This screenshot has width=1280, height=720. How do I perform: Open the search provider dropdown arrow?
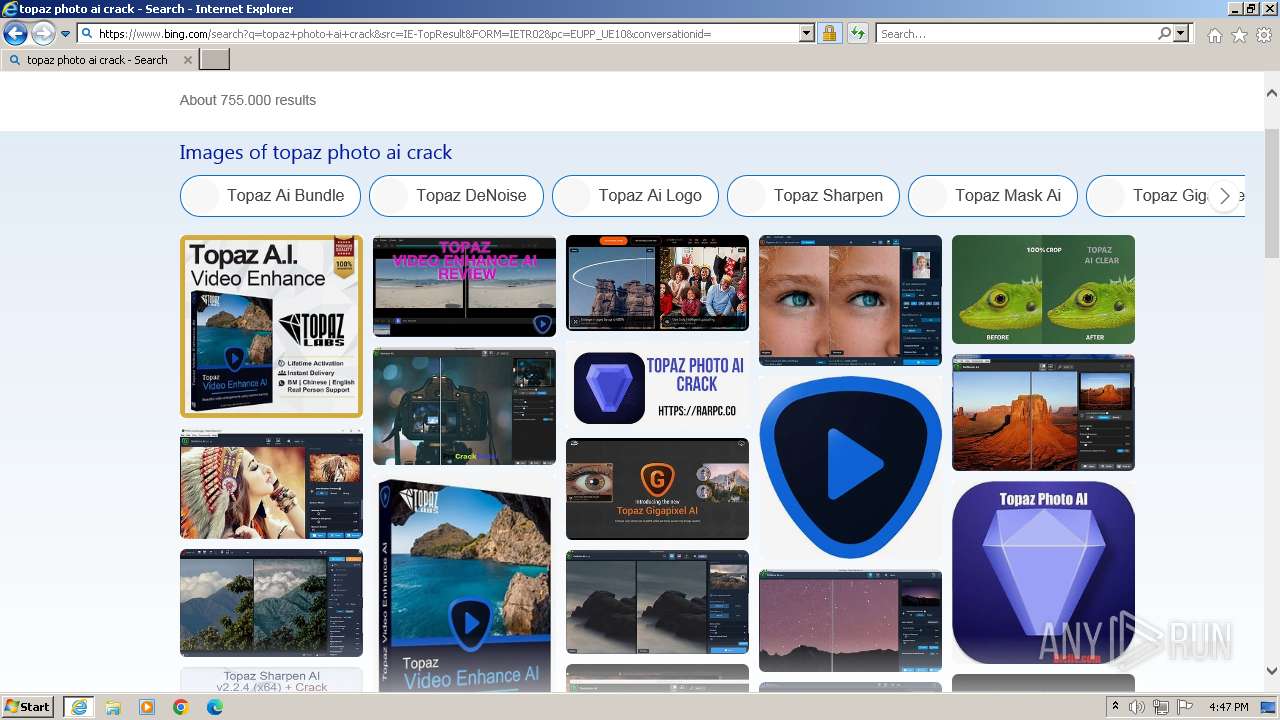[x=1182, y=34]
